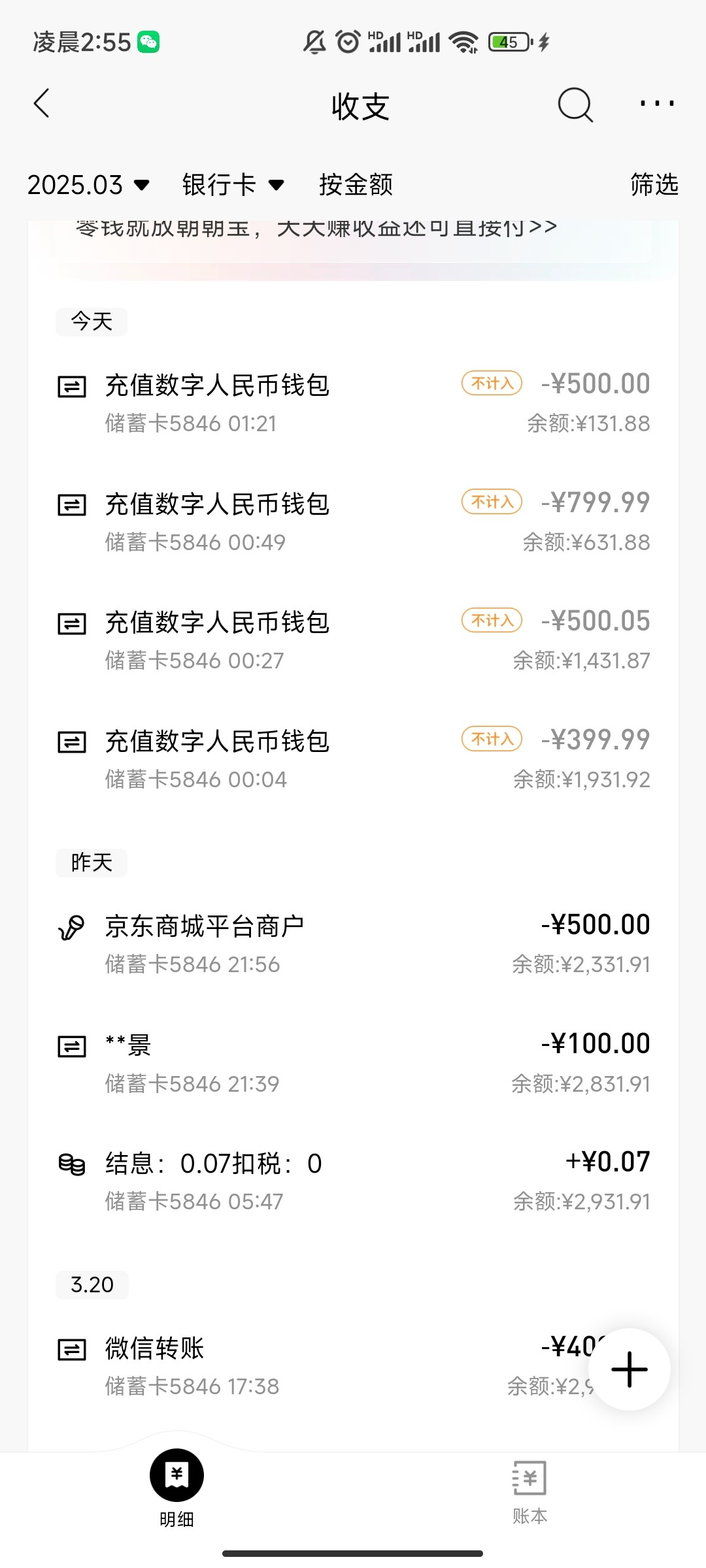This screenshot has height=1568, width=706.
Task: Tap the floating plus add button
Action: (629, 1369)
